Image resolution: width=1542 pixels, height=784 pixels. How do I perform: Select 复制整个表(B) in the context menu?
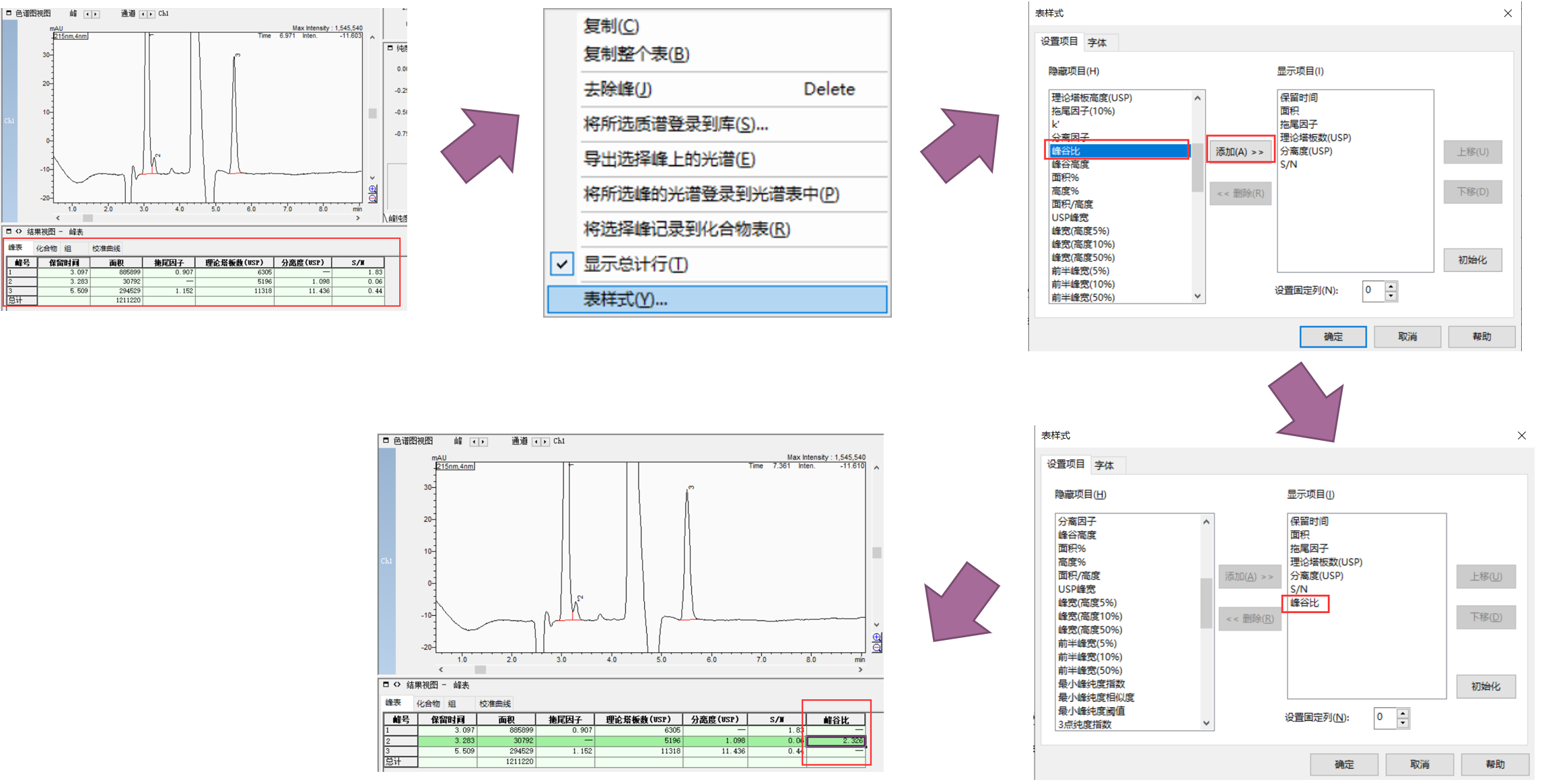click(x=636, y=54)
